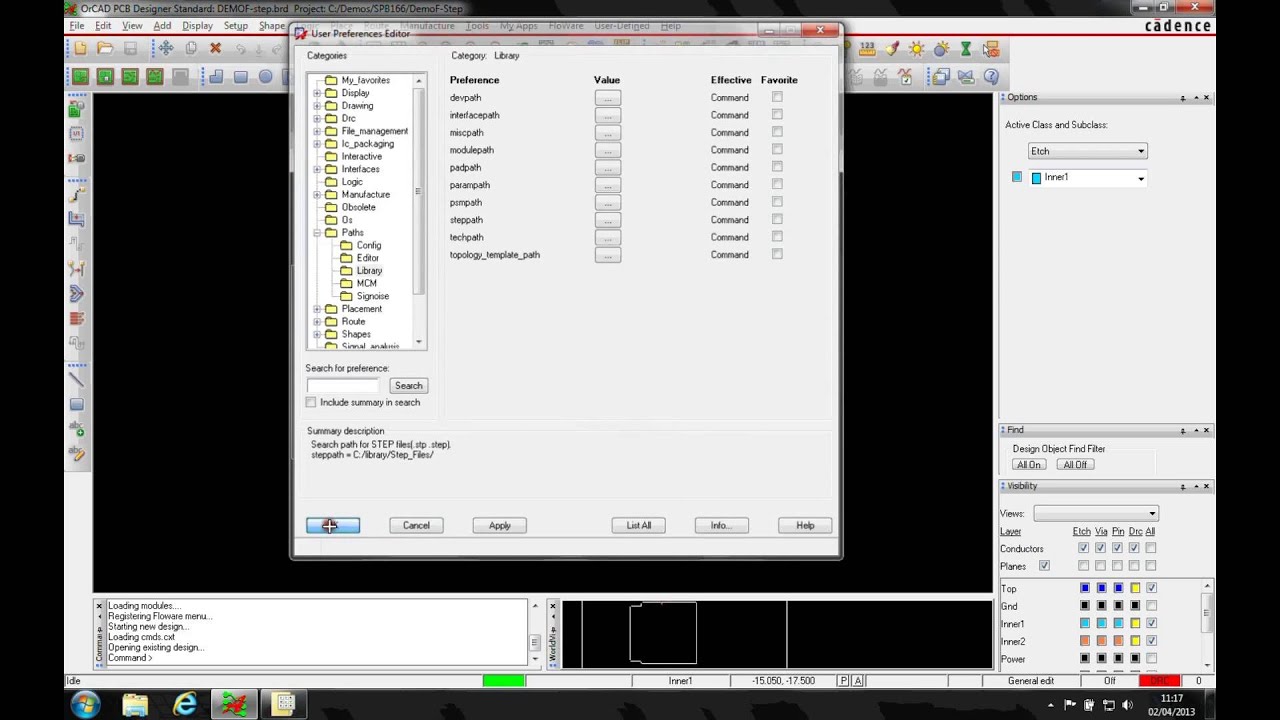Select the Move tool icon
Screen dimensions: 1280x720
166,48
